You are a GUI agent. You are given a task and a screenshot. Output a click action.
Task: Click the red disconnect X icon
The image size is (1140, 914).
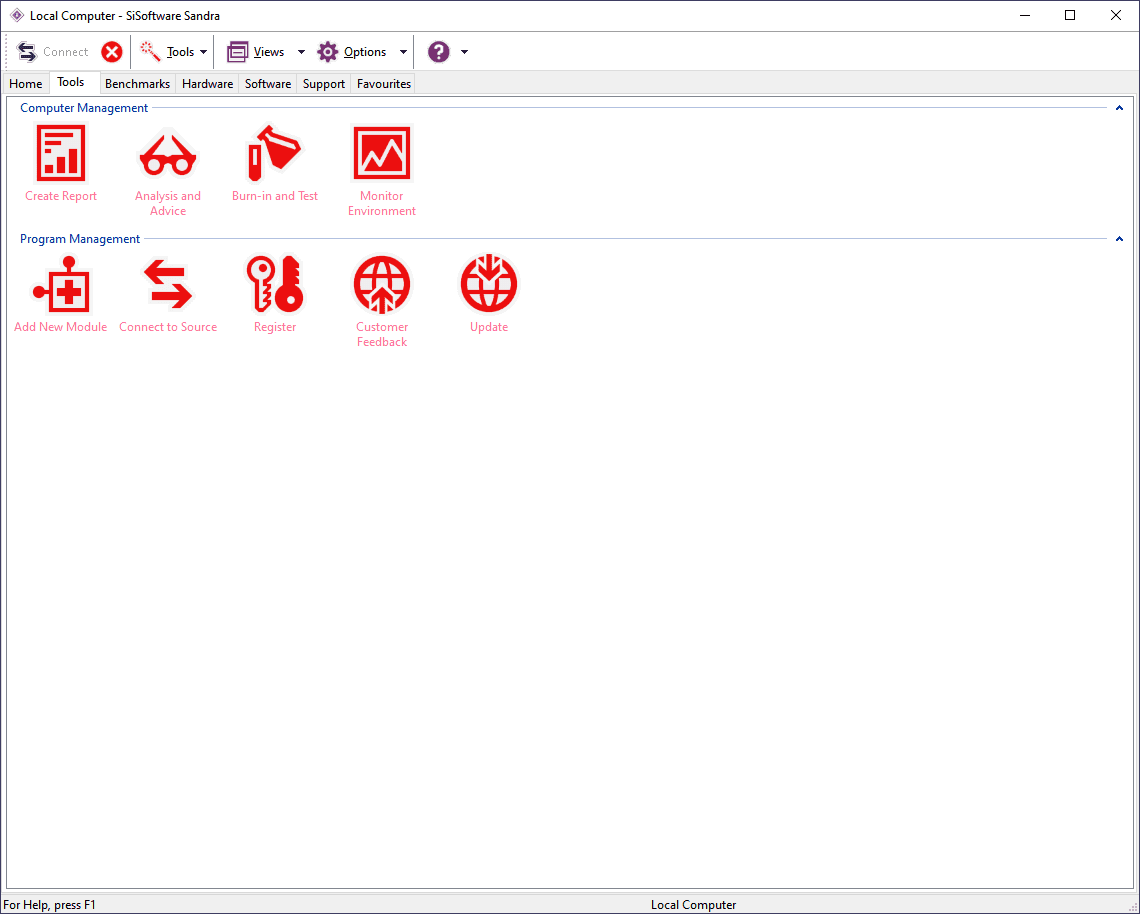111,52
